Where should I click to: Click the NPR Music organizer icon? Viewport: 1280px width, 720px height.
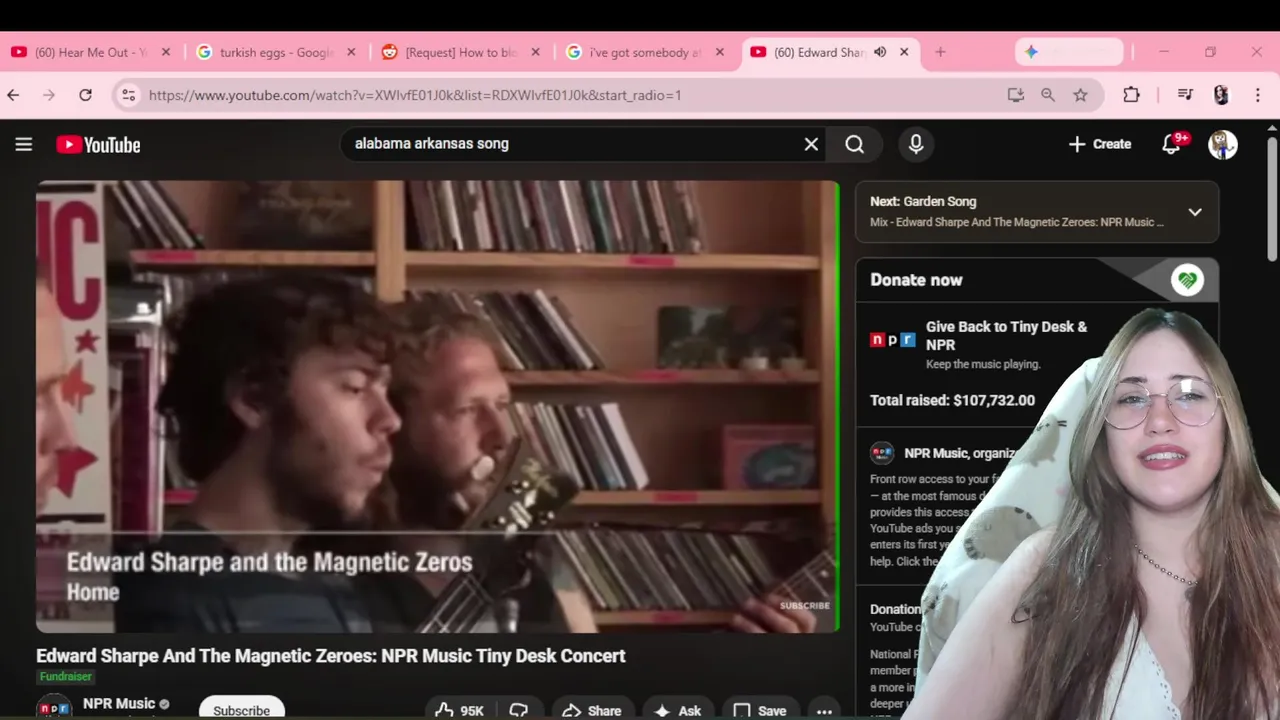point(882,453)
